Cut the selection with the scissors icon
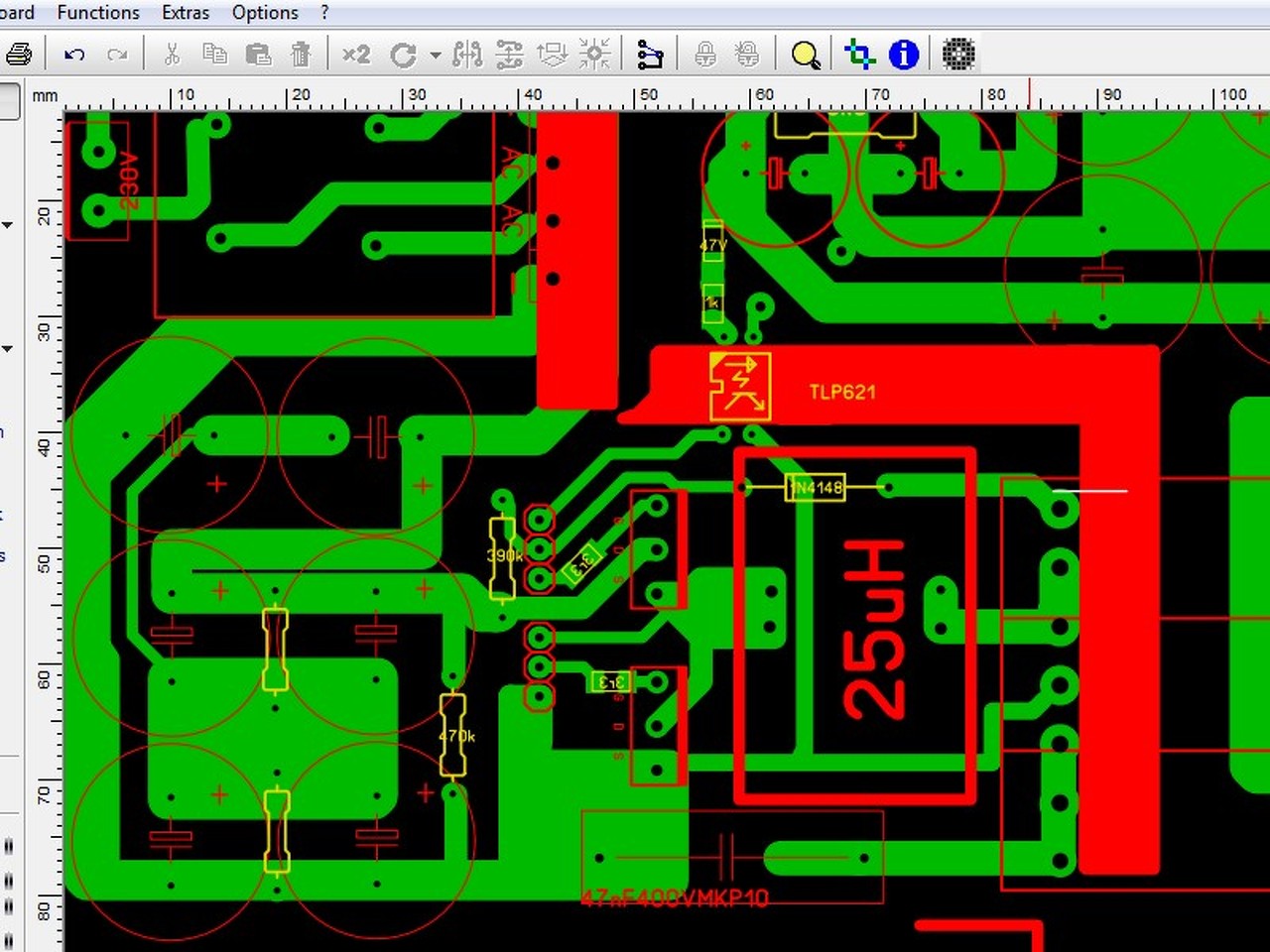 point(172,54)
